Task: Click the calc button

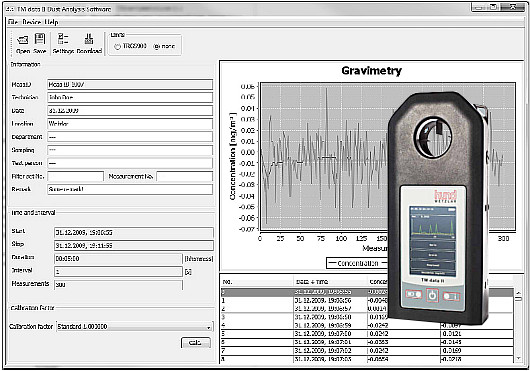Action: click(196, 343)
